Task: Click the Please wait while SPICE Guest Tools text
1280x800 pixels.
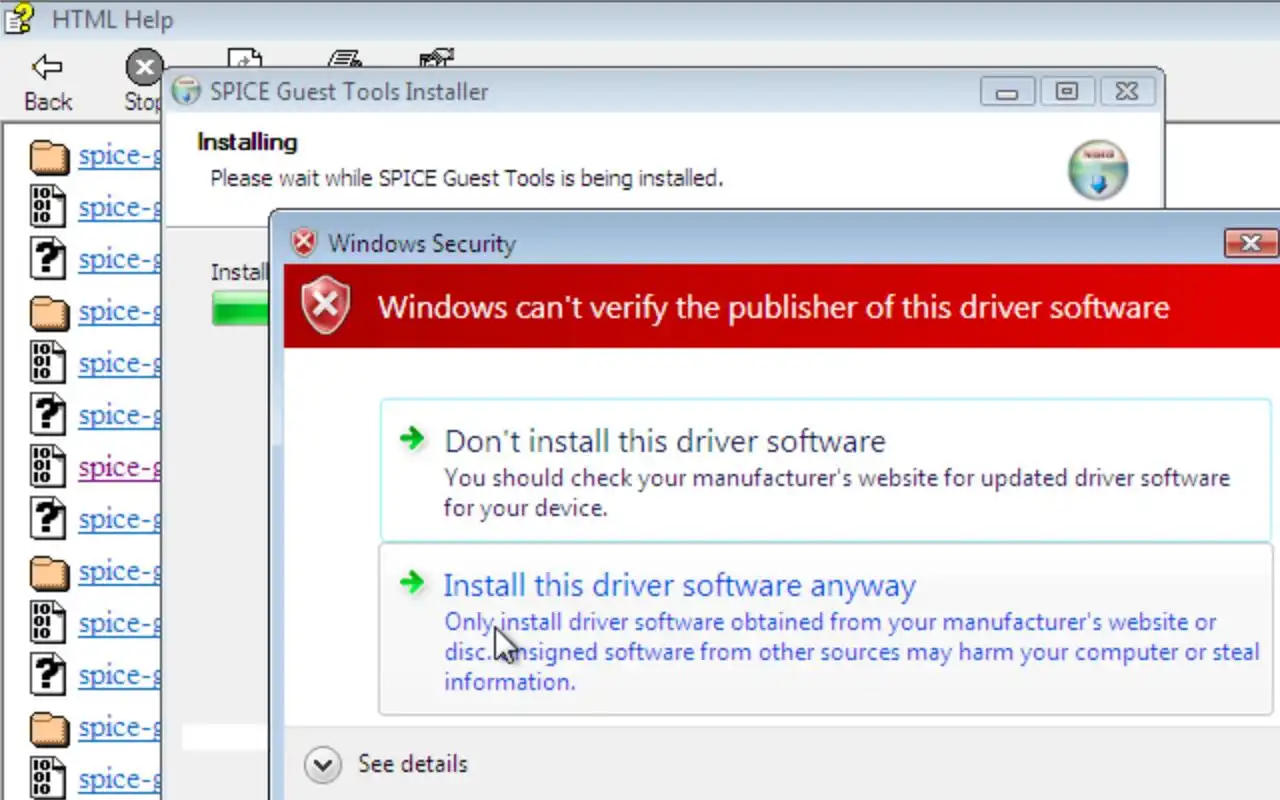Action: pos(466,179)
